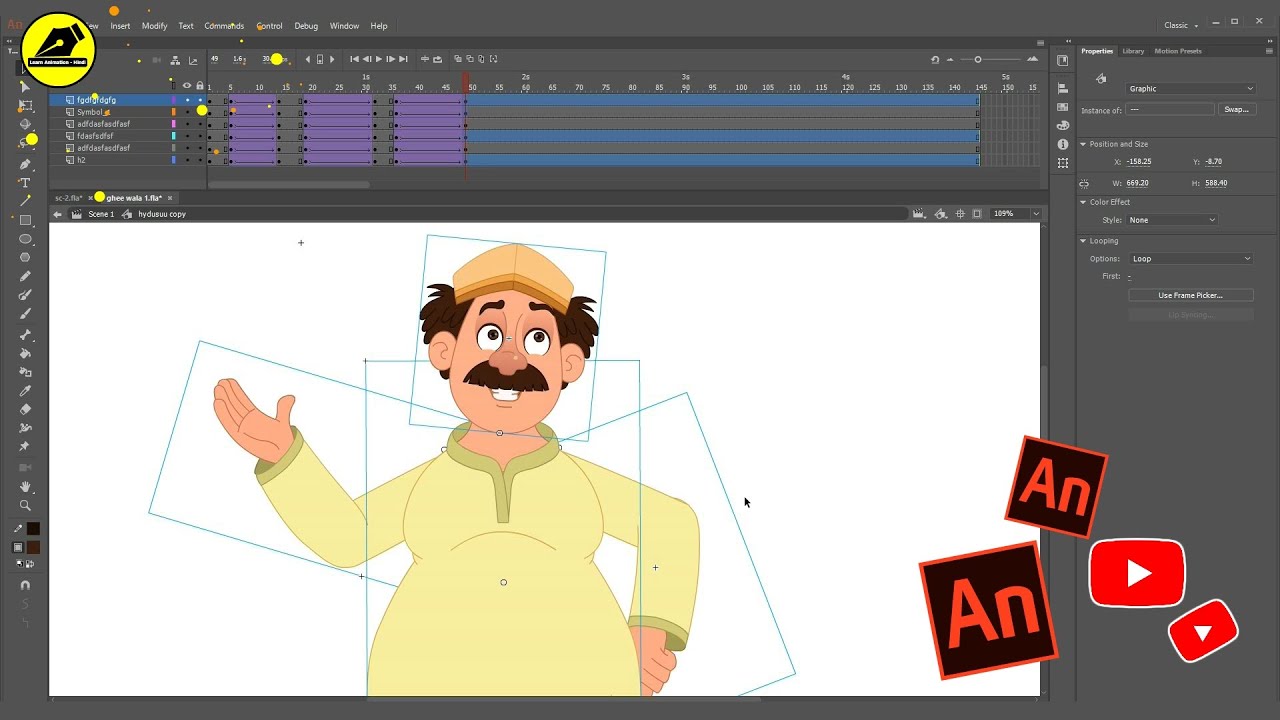Open the Color Effect Style dropdown

coord(1172,220)
